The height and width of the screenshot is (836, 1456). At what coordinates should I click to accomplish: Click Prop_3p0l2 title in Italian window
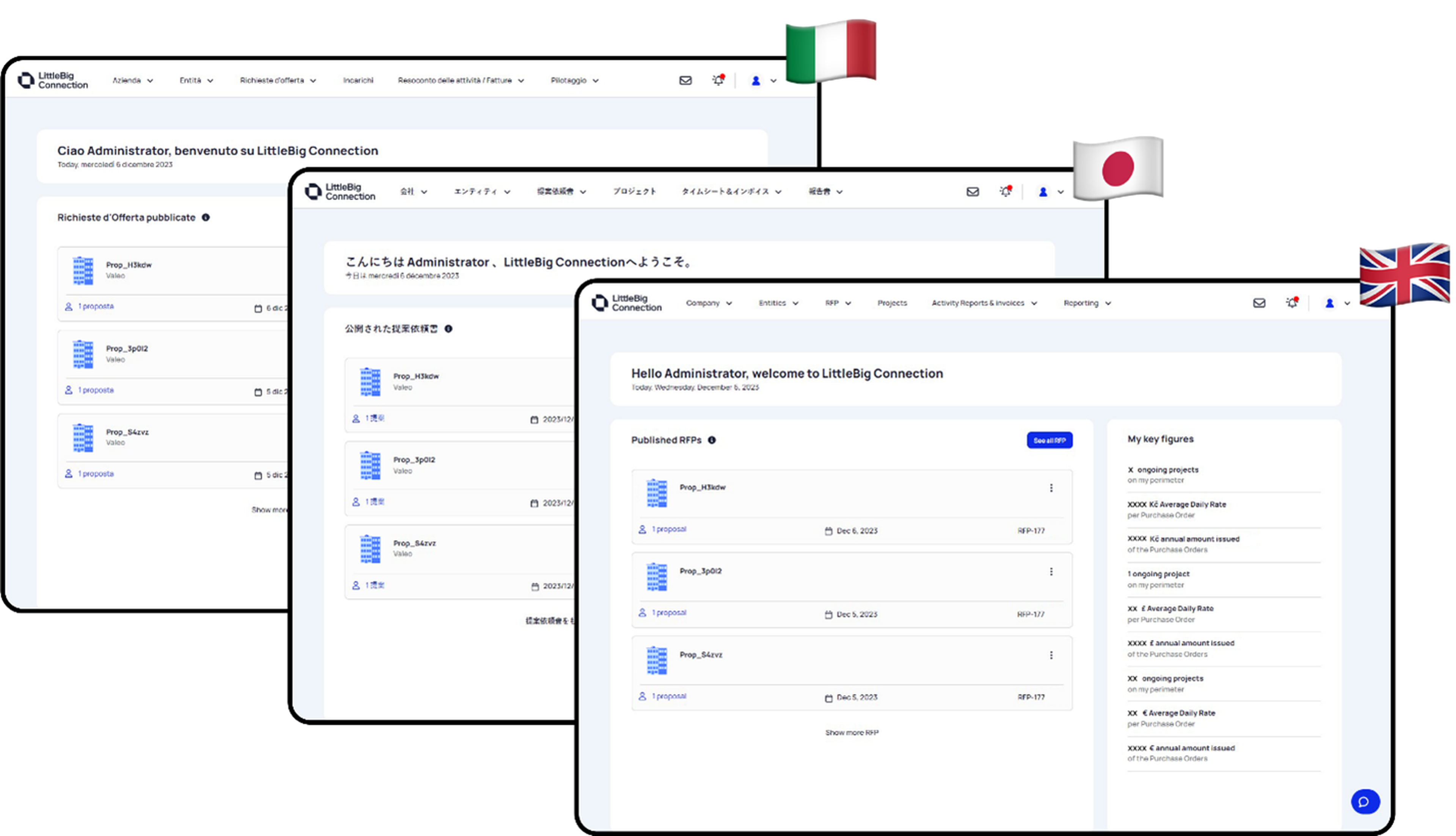126,348
